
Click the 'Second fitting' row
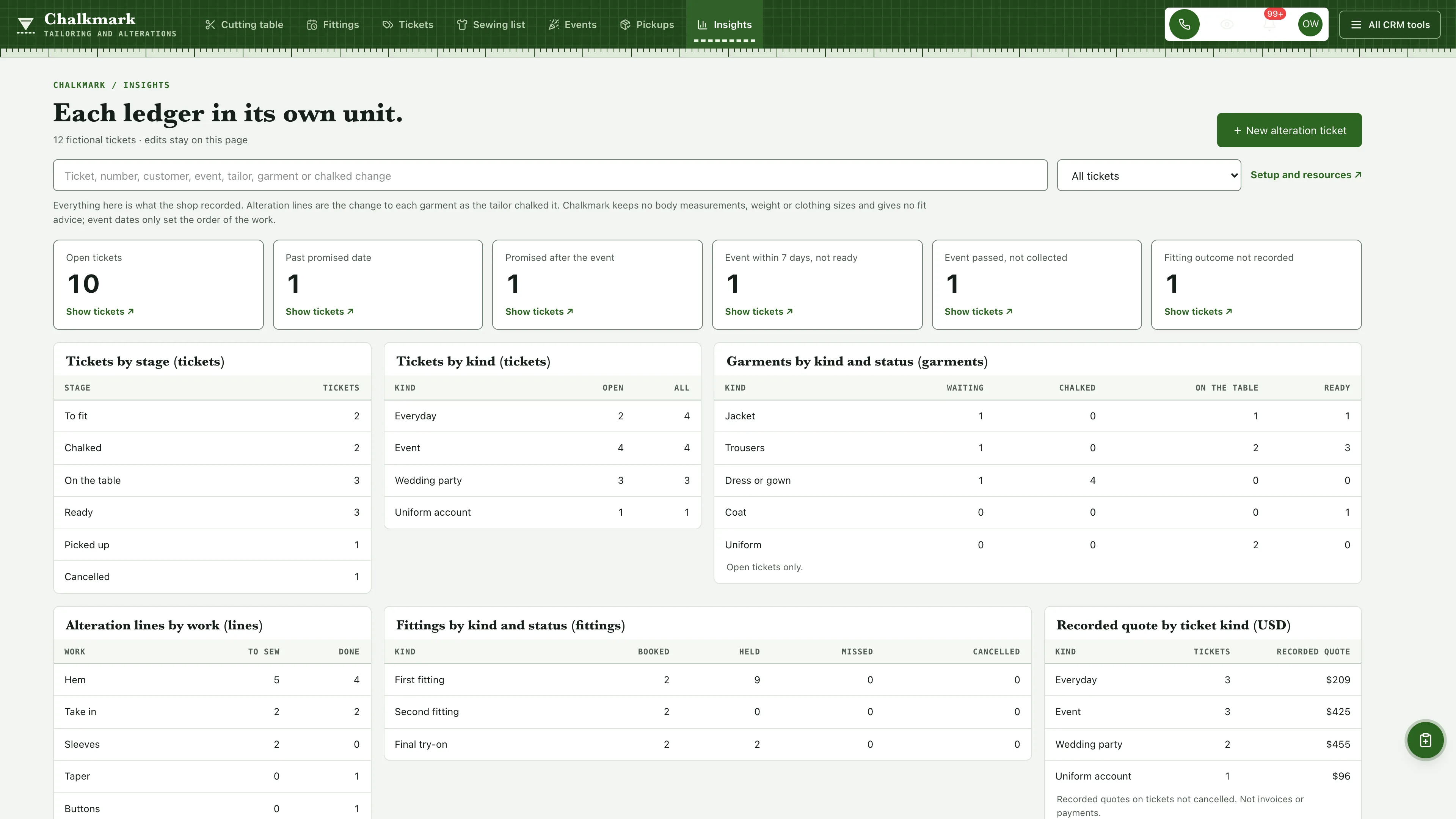(x=707, y=712)
